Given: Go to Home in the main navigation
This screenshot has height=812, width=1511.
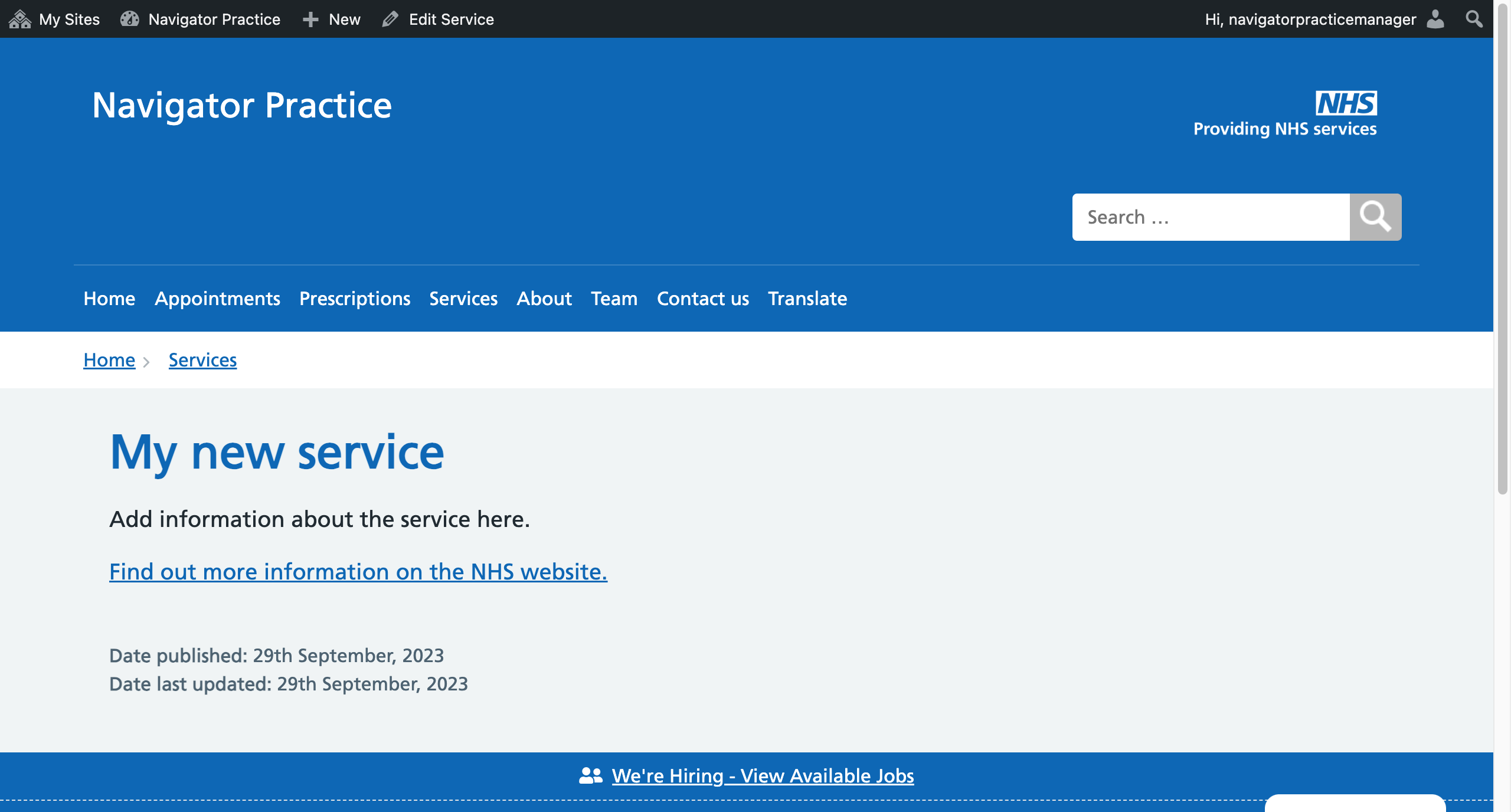Looking at the screenshot, I should (109, 299).
